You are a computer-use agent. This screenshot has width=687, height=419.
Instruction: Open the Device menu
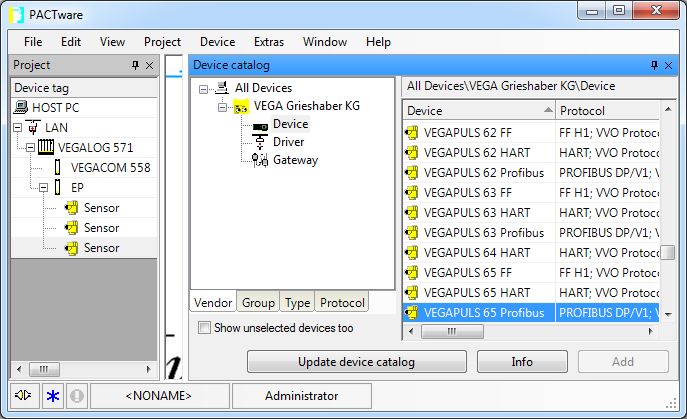[x=217, y=42]
